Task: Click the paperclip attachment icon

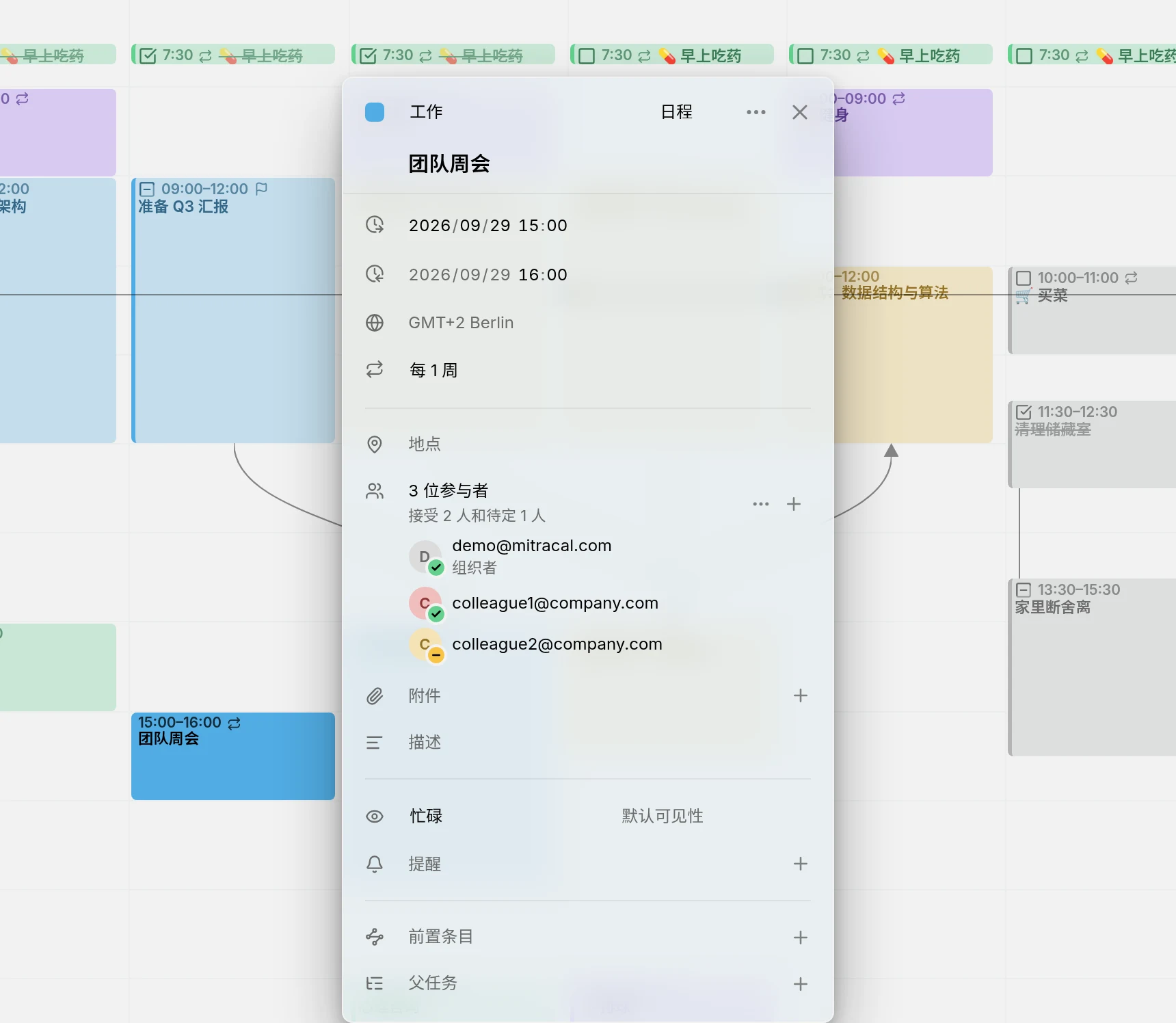Action: [375, 696]
